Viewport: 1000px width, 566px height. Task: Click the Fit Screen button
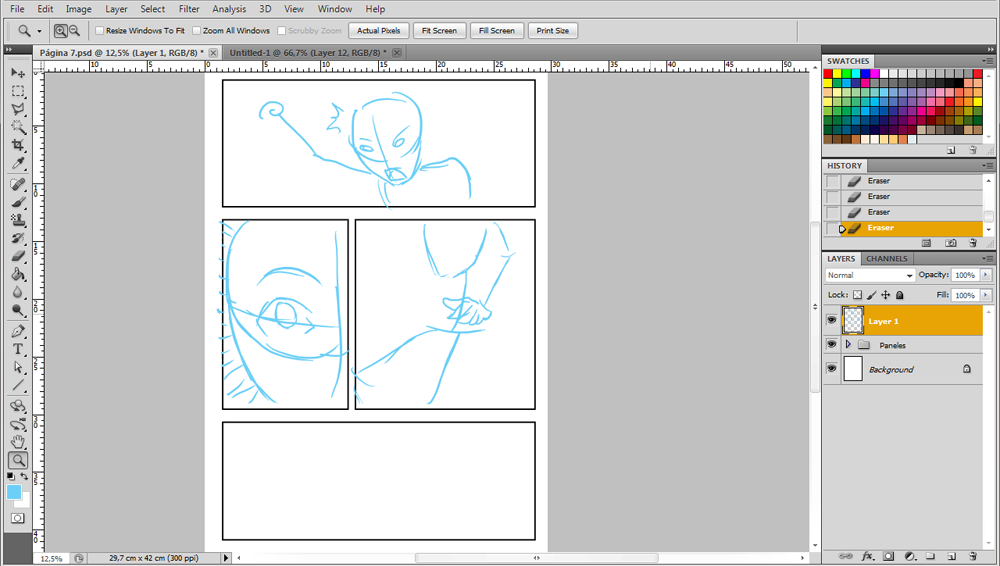point(439,31)
